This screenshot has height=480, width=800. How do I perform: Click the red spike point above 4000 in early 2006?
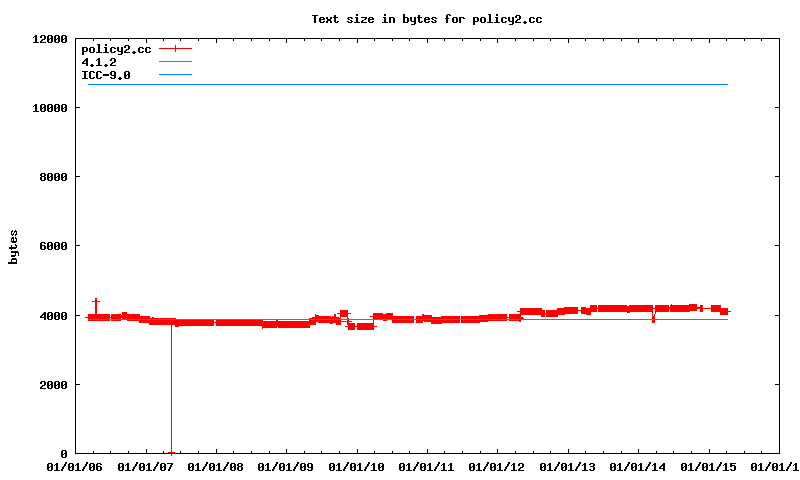click(96, 300)
